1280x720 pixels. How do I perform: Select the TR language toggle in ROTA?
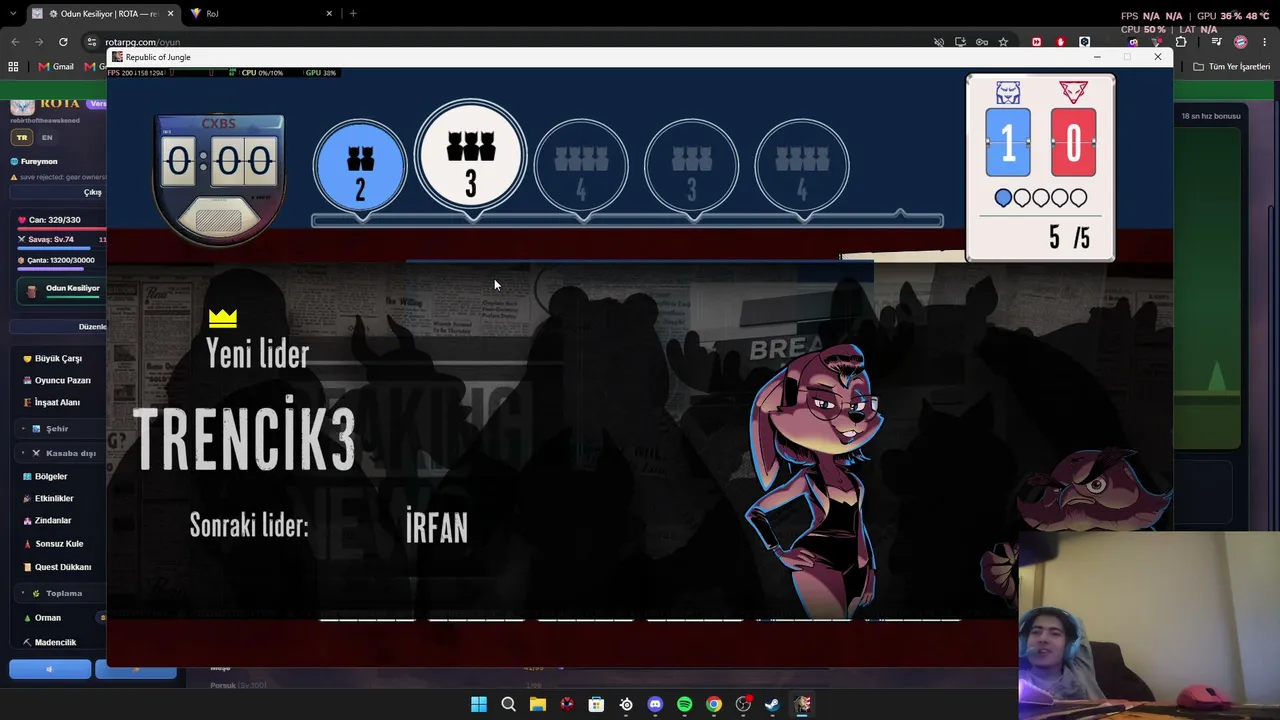[22, 137]
